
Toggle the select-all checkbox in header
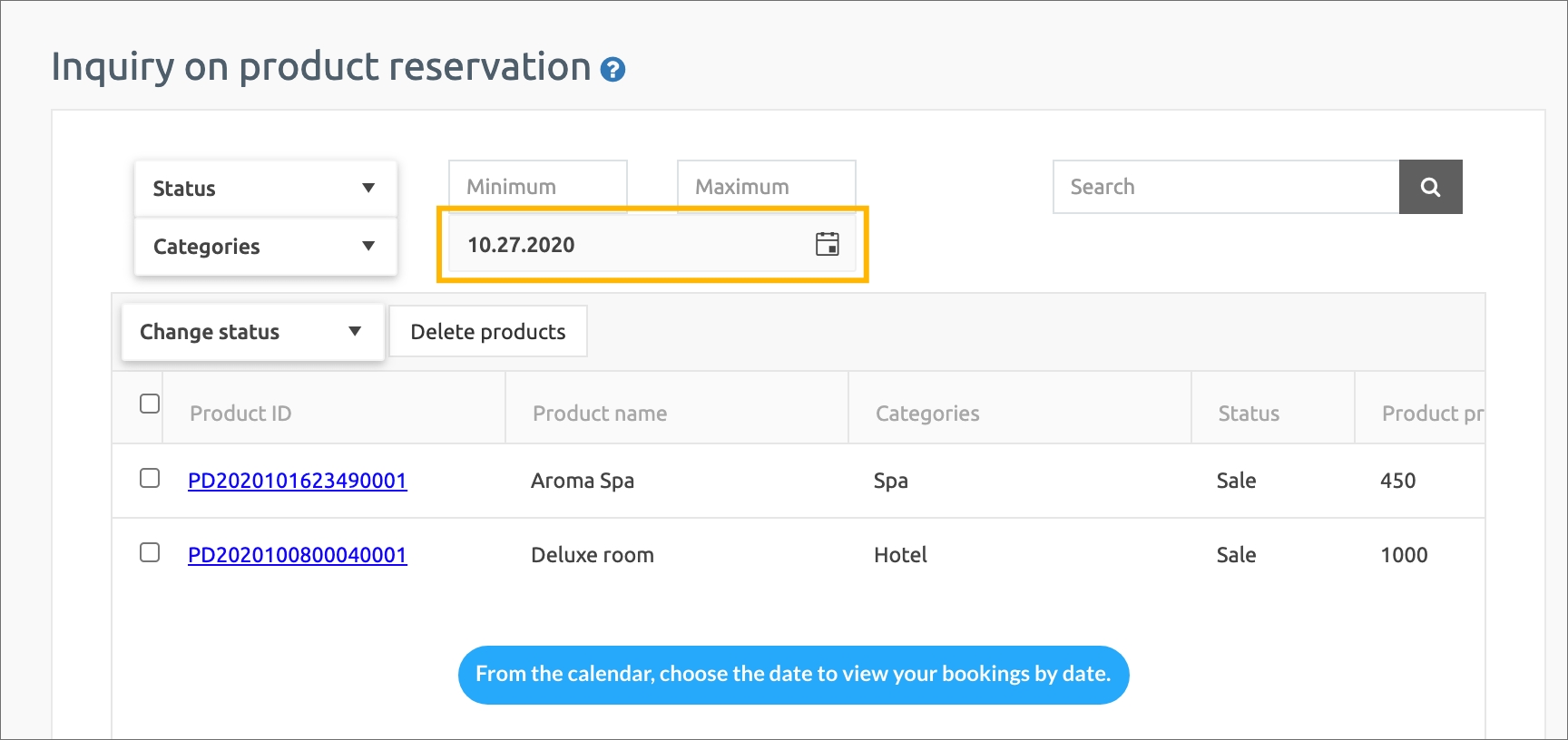tap(150, 404)
